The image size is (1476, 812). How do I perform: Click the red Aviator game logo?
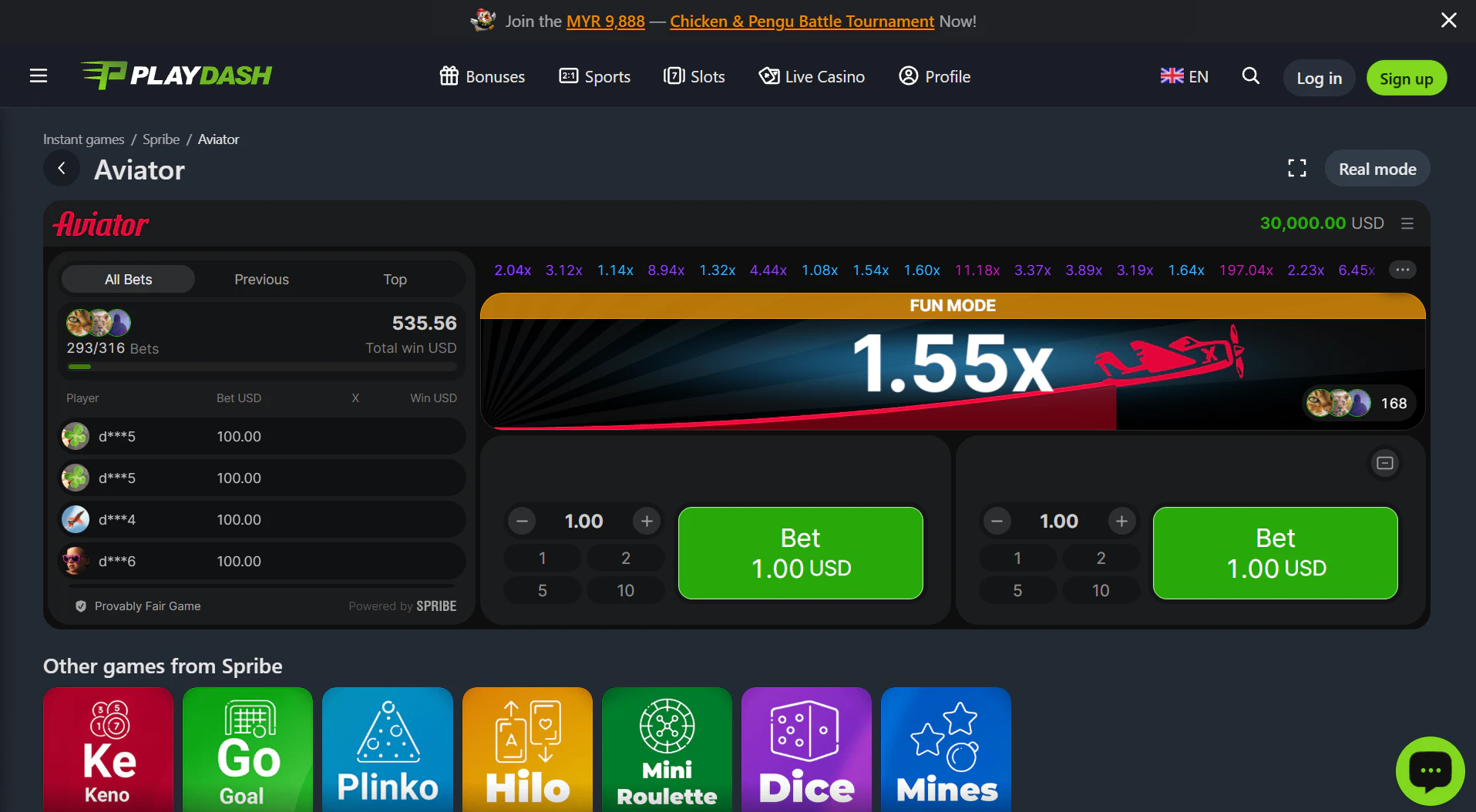click(100, 224)
